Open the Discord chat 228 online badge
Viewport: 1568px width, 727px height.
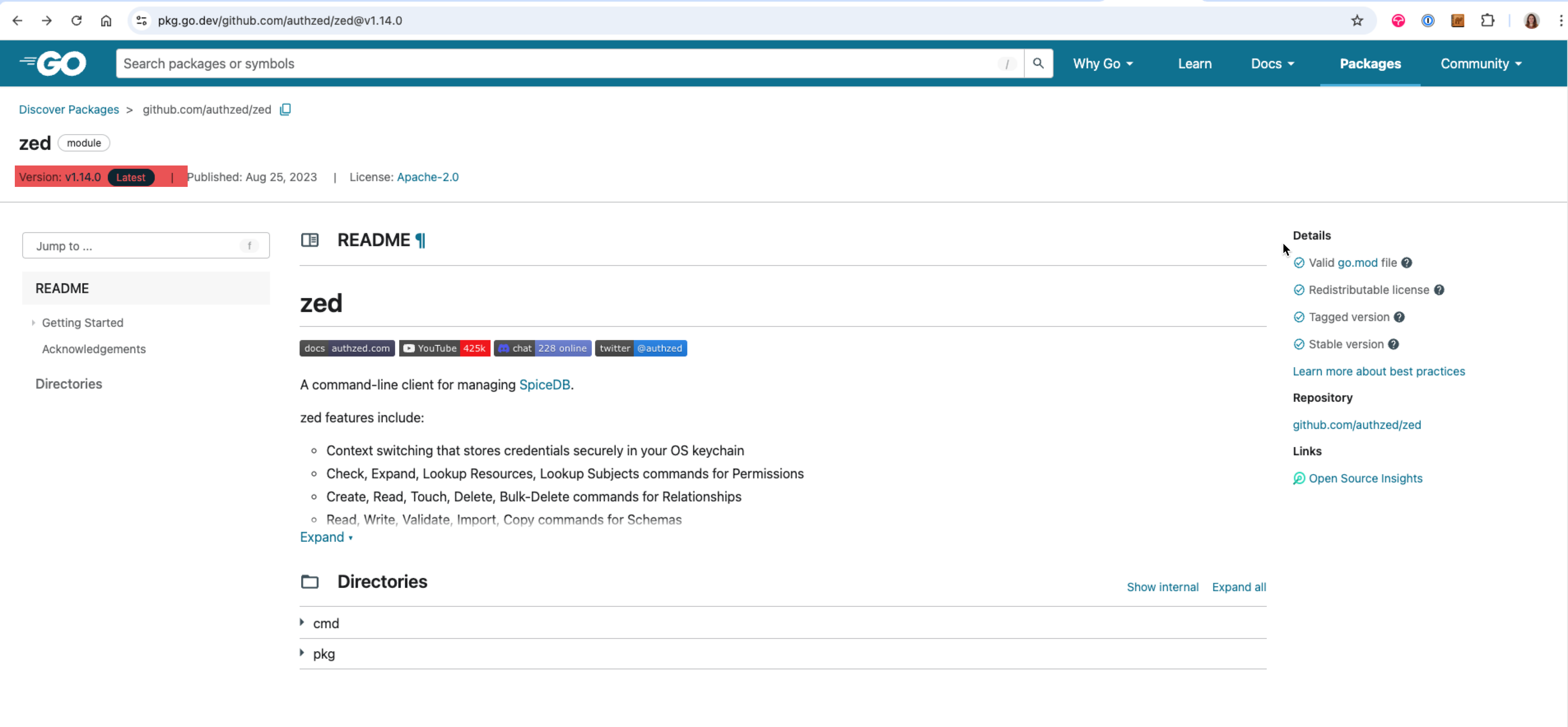tap(542, 348)
